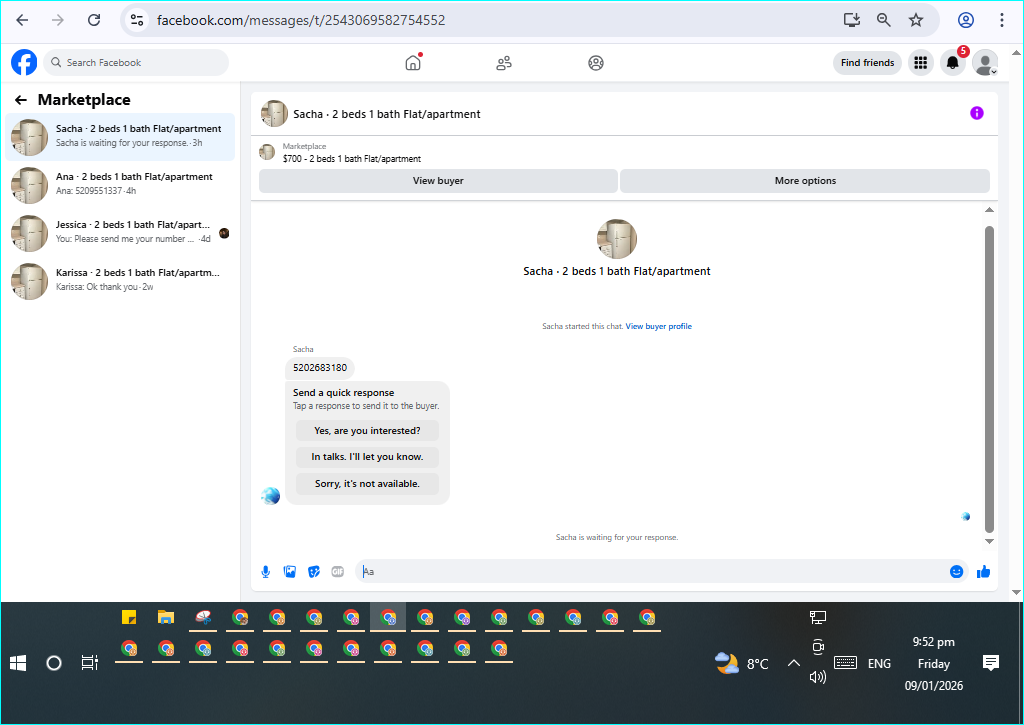Click the Facebook logo icon
Image resolution: width=1024 pixels, height=725 pixels.
click(24, 63)
